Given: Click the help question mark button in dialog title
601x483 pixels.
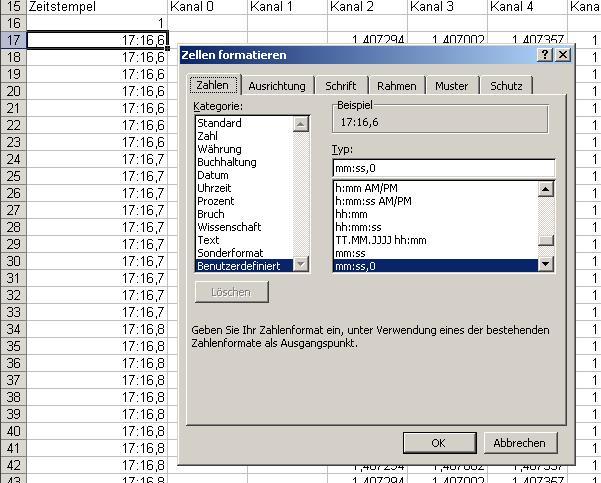Looking at the screenshot, I should 545,55.
